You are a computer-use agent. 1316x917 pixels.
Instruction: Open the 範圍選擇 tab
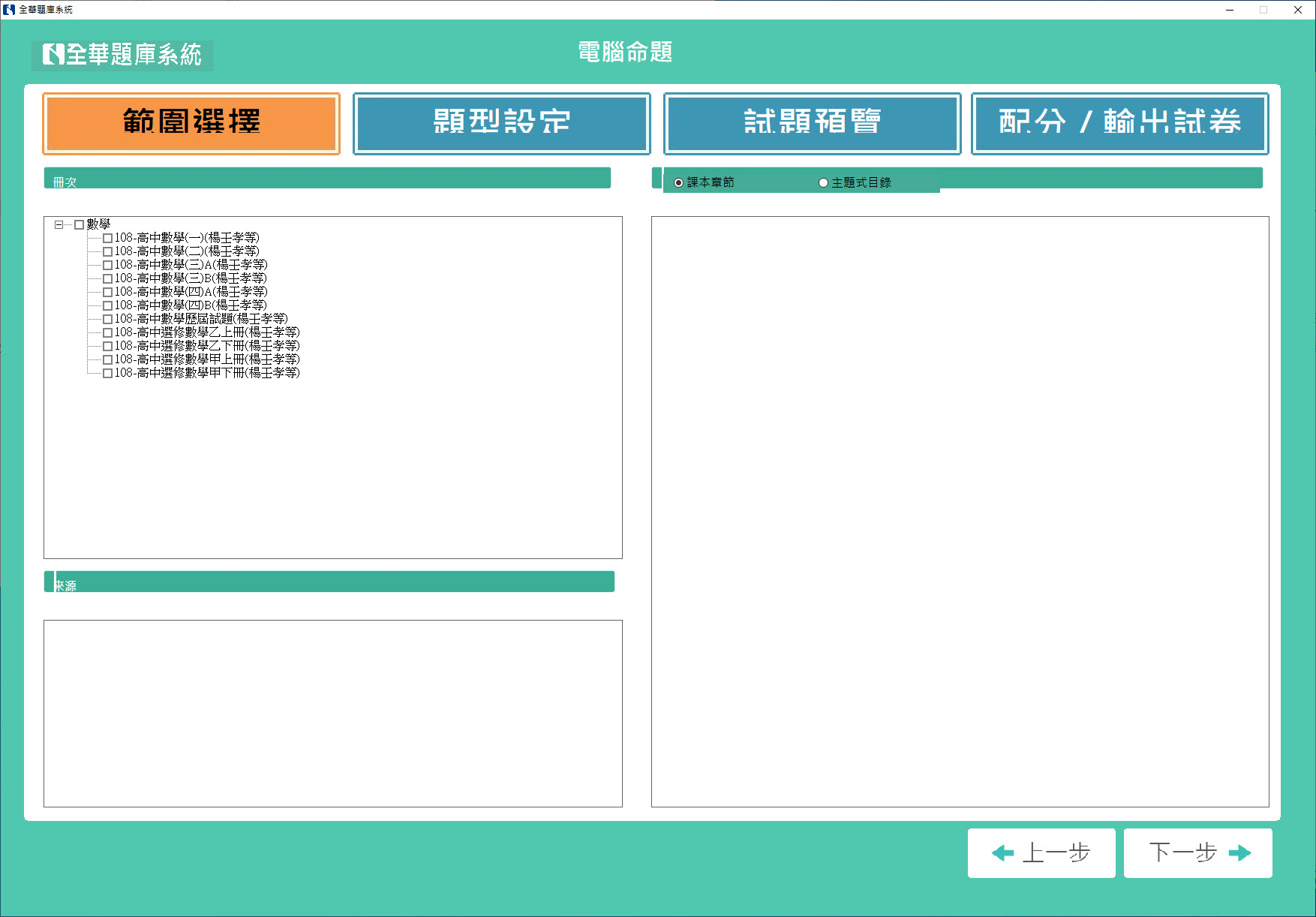(191, 124)
